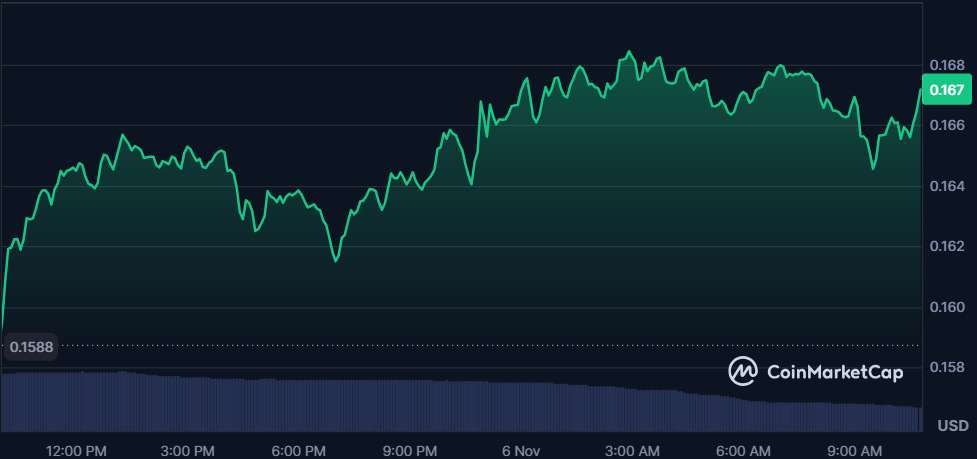Click the 0.168 price axis label

(947, 65)
